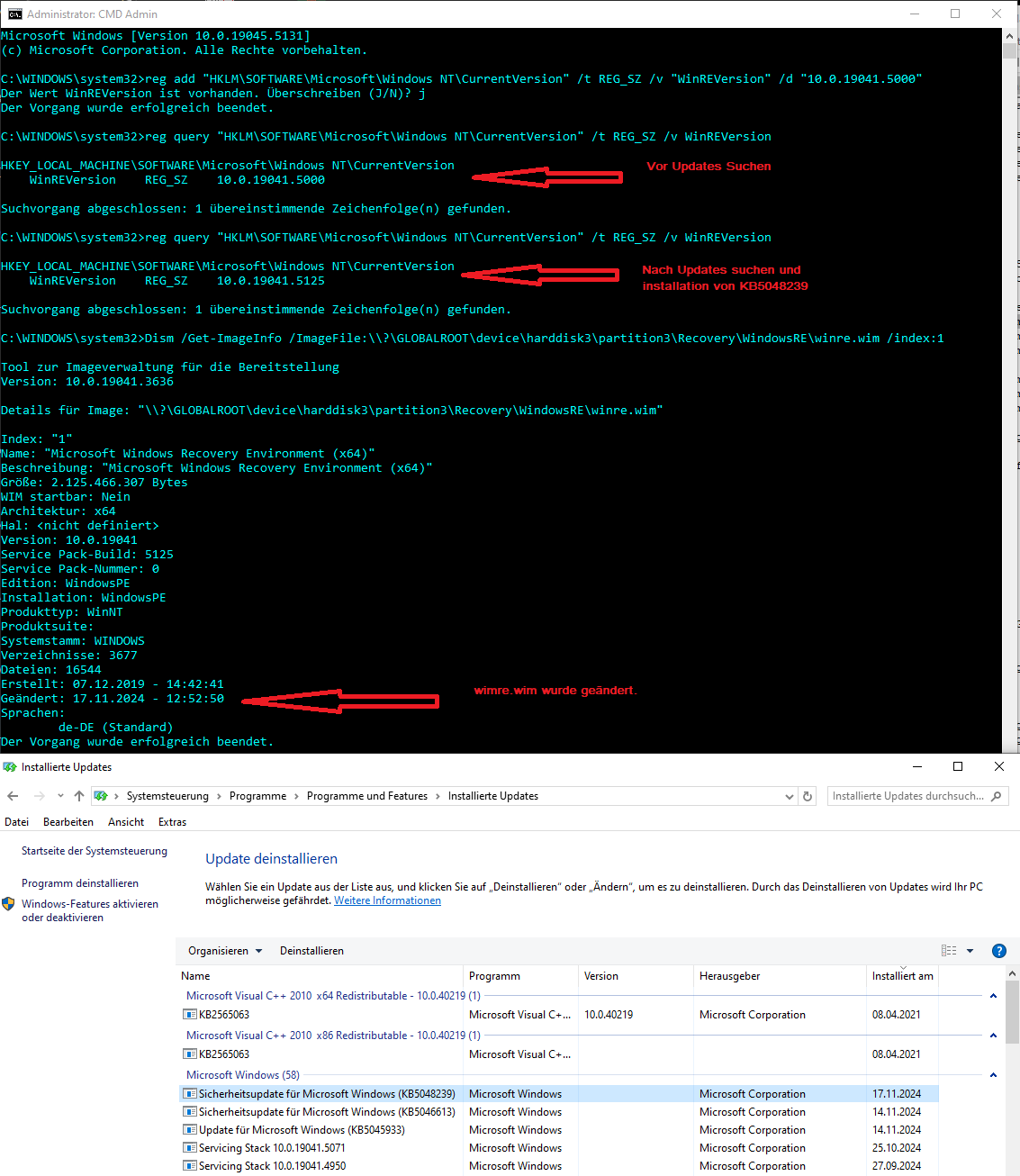Viewport: 1020px width, 1176px height.
Task: Select Update für Microsoft Windows (KB5045933)
Action: coord(302,1130)
